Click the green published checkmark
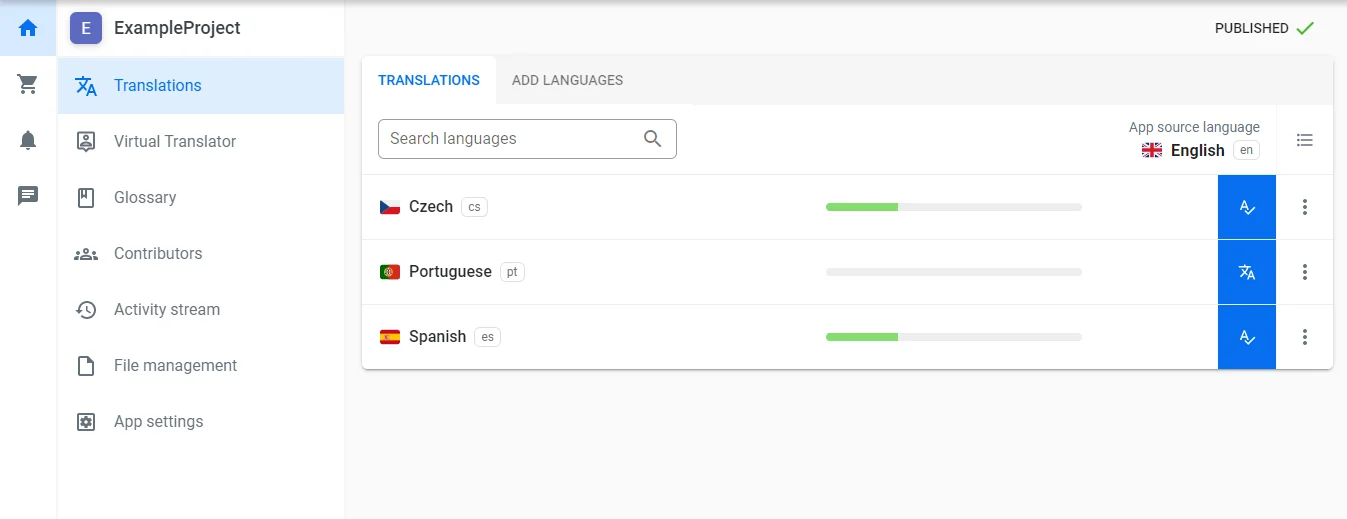This screenshot has height=519, width=1347. 1305,28
